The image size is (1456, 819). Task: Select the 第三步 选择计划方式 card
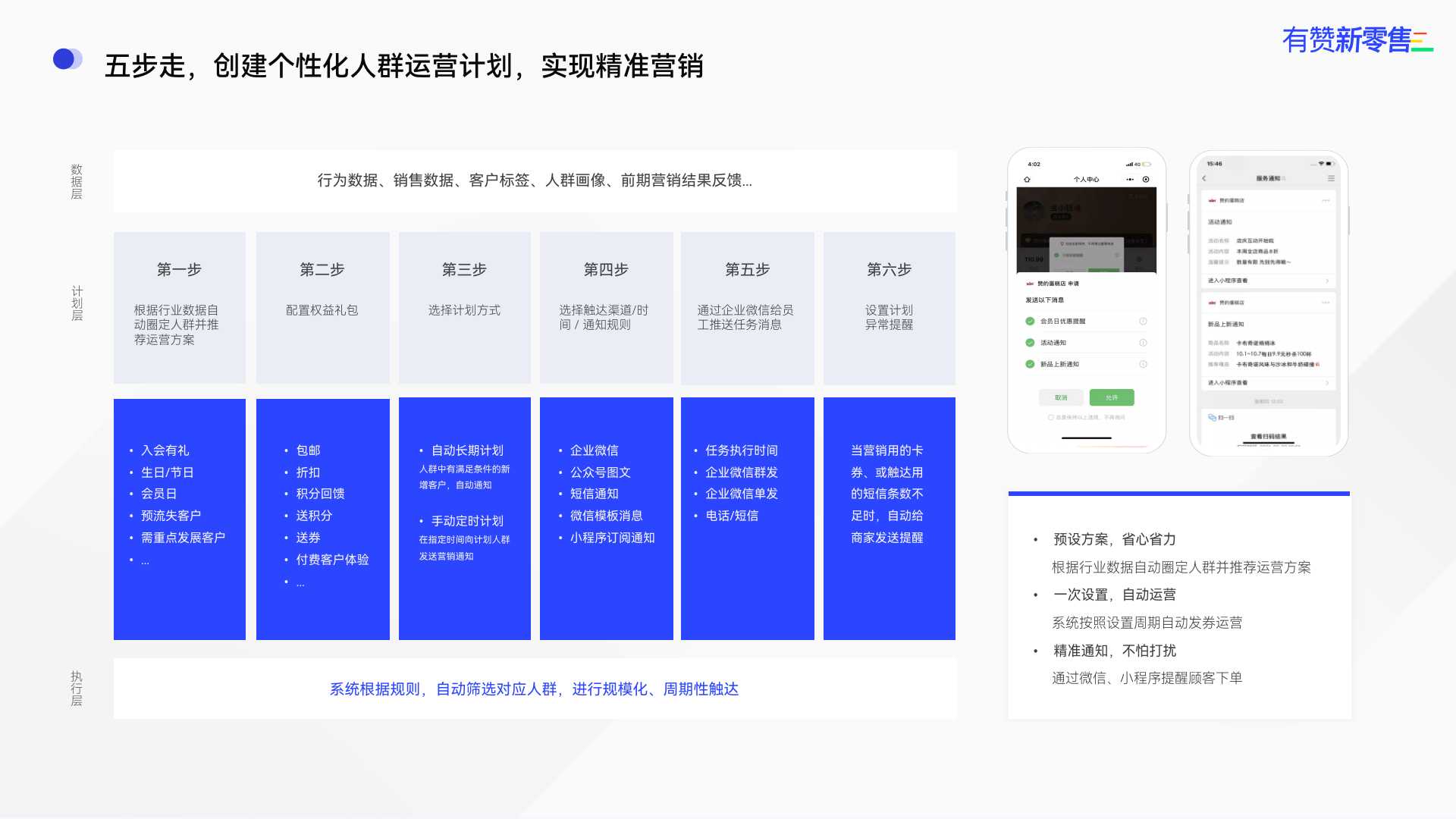(x=465, y=308)
